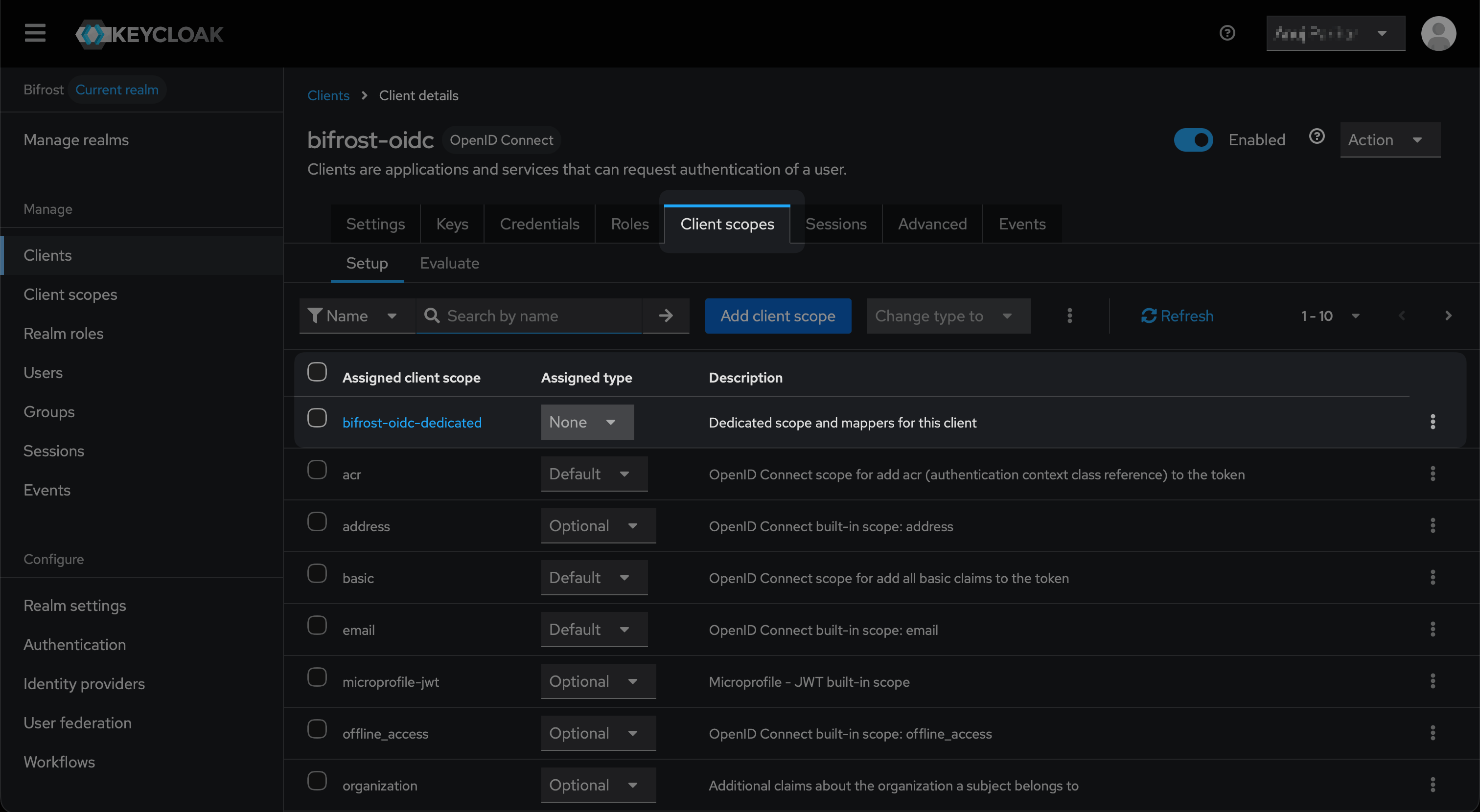Submit the search arrow button
Screen dimensions: 1480x812
(x=665, y=316)
